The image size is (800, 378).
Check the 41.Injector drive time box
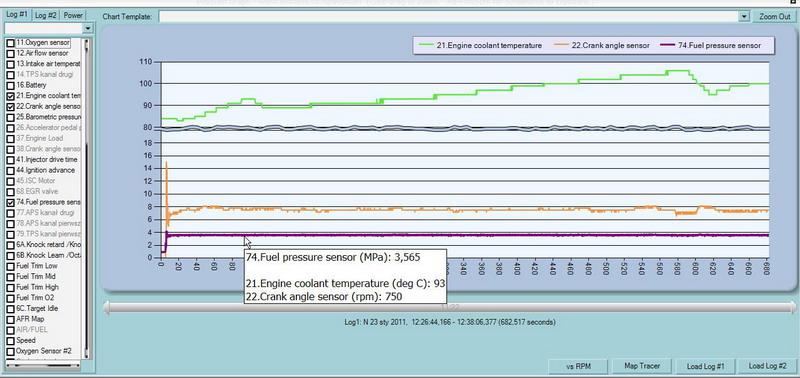pyautogui.click(x=10, y=160)
